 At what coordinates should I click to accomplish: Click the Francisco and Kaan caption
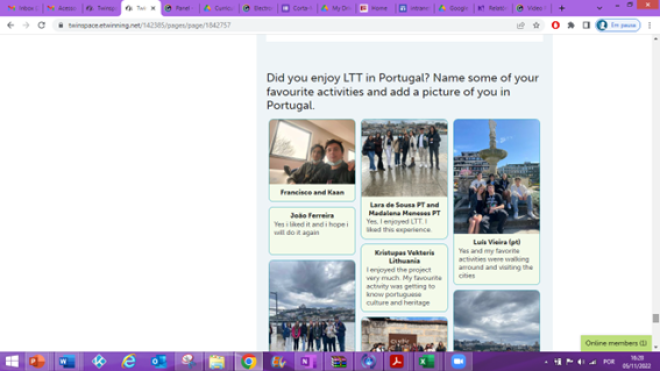(x=312, y=192)
